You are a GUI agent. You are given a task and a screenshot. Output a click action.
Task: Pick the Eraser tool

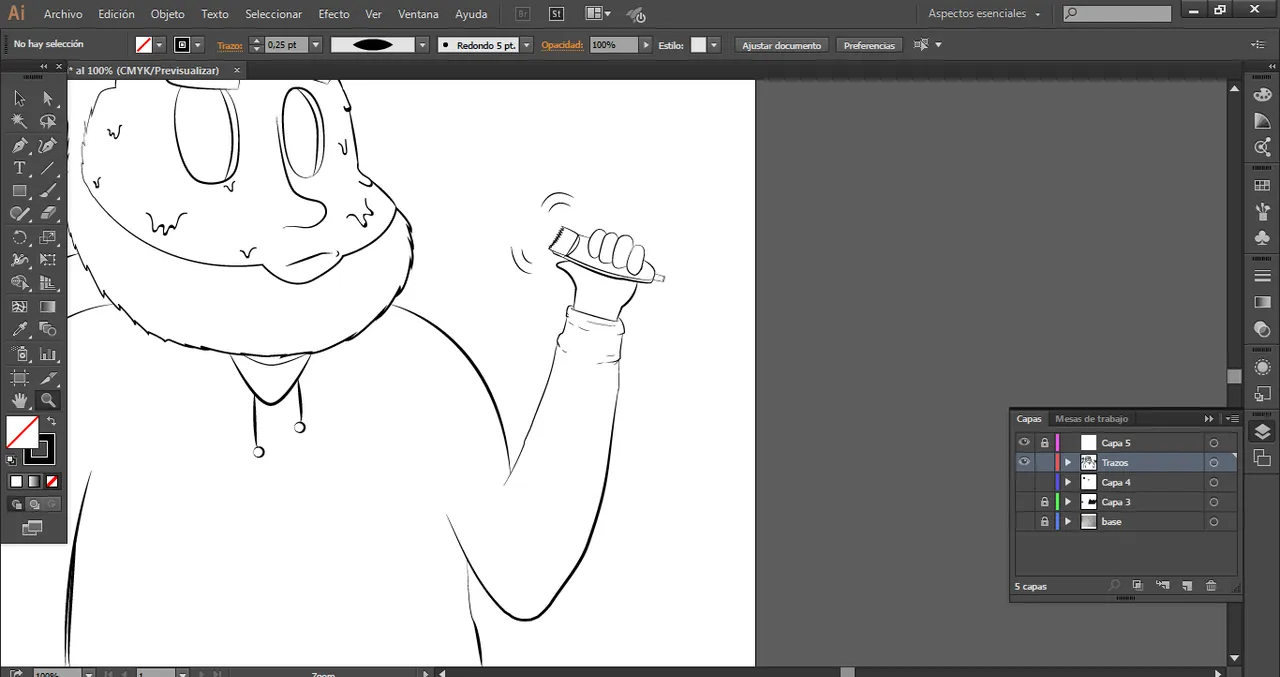(x=47, y=214)
